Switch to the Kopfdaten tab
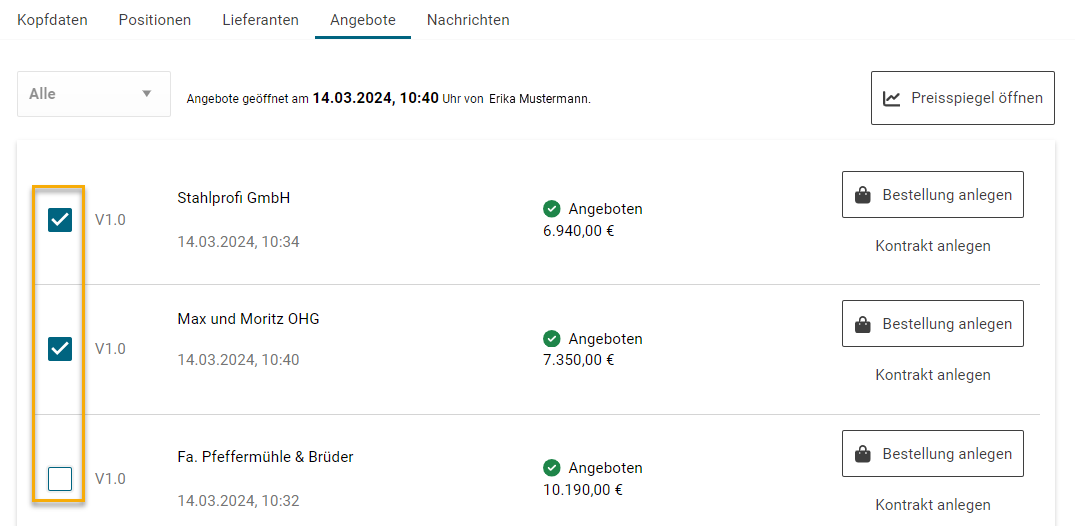This screenshot has height=526, width=1075. tap(52, 20)
